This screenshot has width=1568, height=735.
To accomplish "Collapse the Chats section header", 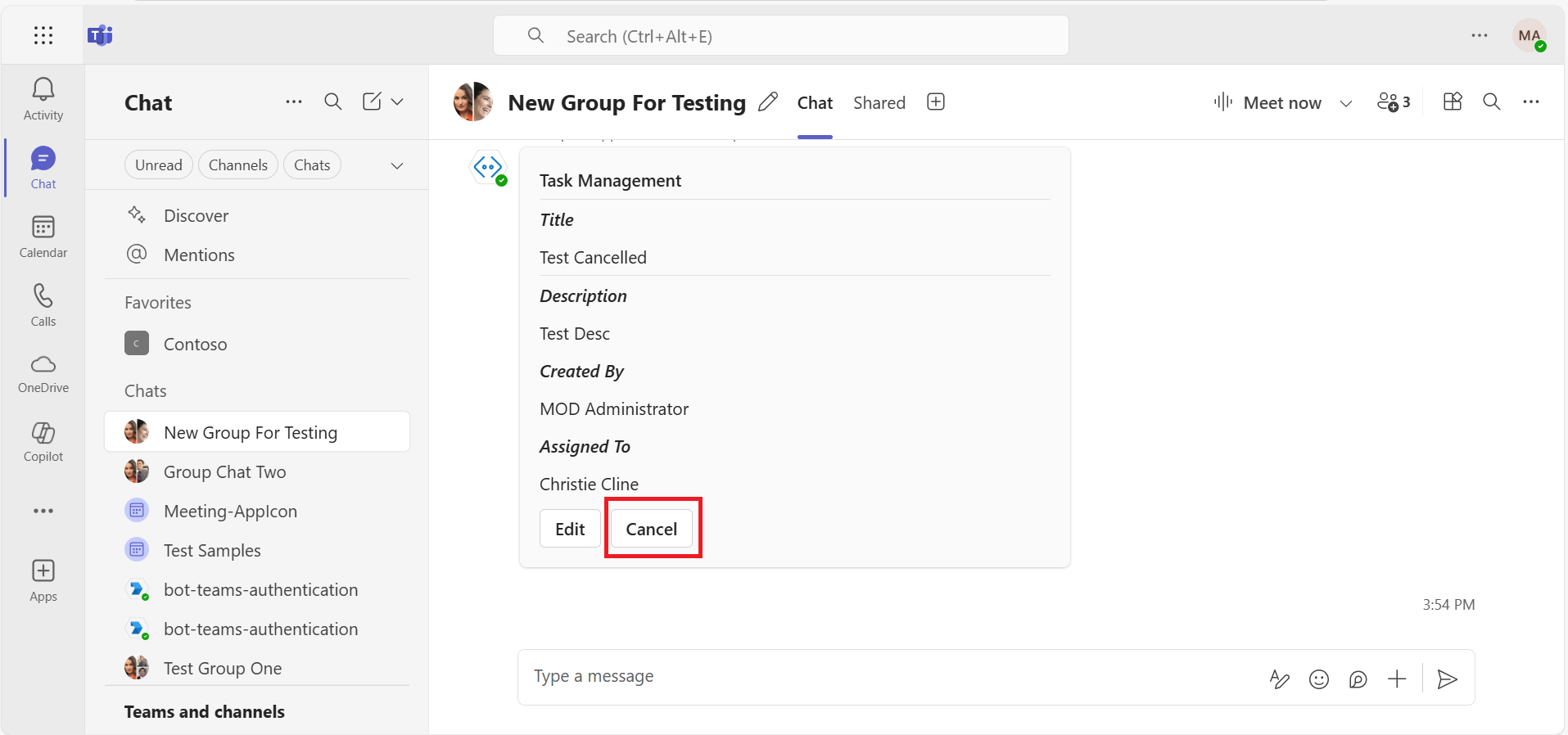I will click(146, 391).
